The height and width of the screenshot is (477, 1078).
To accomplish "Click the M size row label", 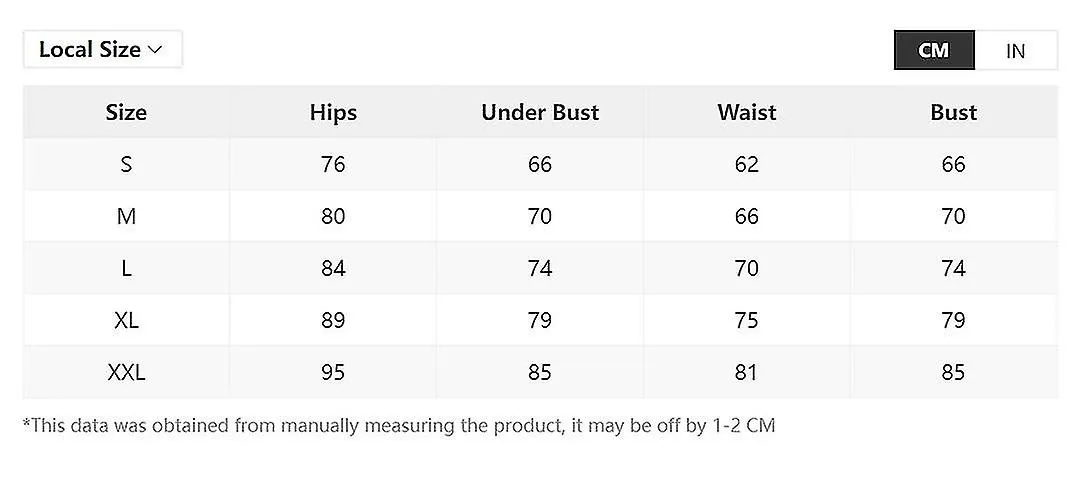I will tap(126, 217).
